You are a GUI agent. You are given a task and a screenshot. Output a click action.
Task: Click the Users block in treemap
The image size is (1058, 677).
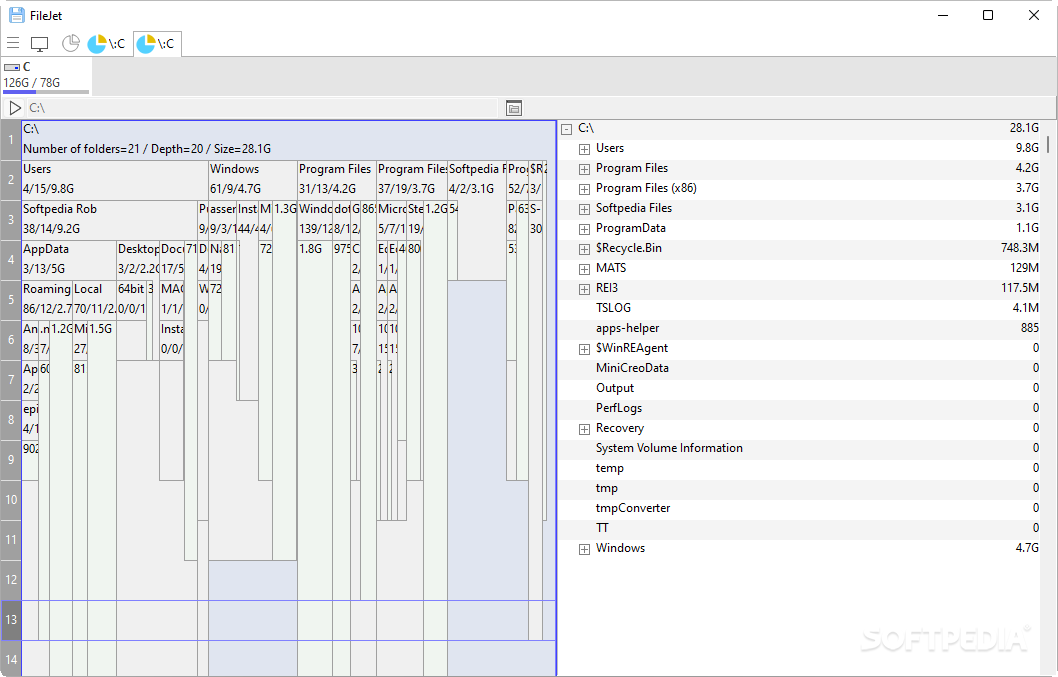tap(115, 180)
